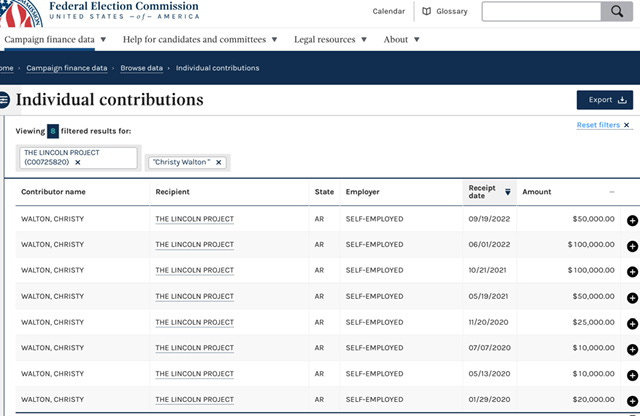This screenshot has height=416, width=640.
Task: Open Lincoln Project link in 01/29/2020 row
Action: tap(194, 400)
